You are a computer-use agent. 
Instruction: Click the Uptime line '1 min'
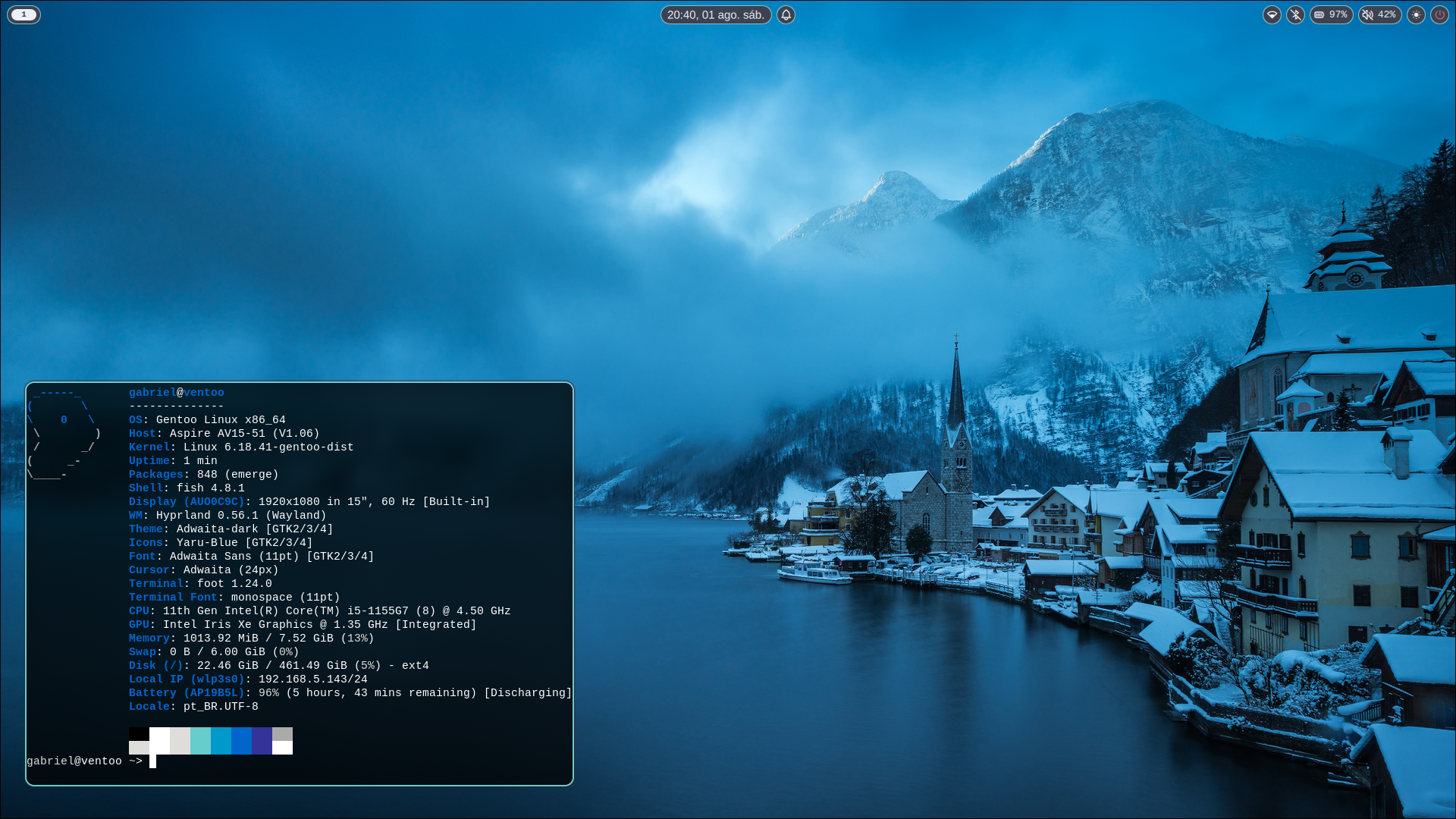173,461
